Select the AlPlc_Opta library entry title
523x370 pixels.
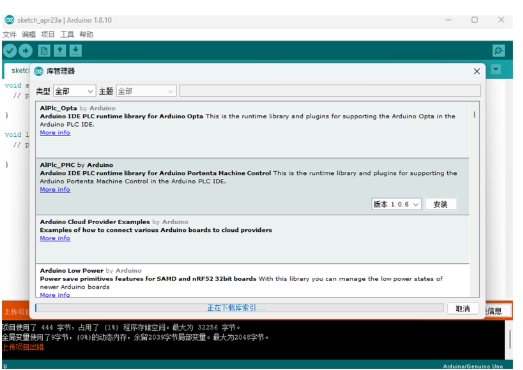pyautogui.click(x=58, y=108)
